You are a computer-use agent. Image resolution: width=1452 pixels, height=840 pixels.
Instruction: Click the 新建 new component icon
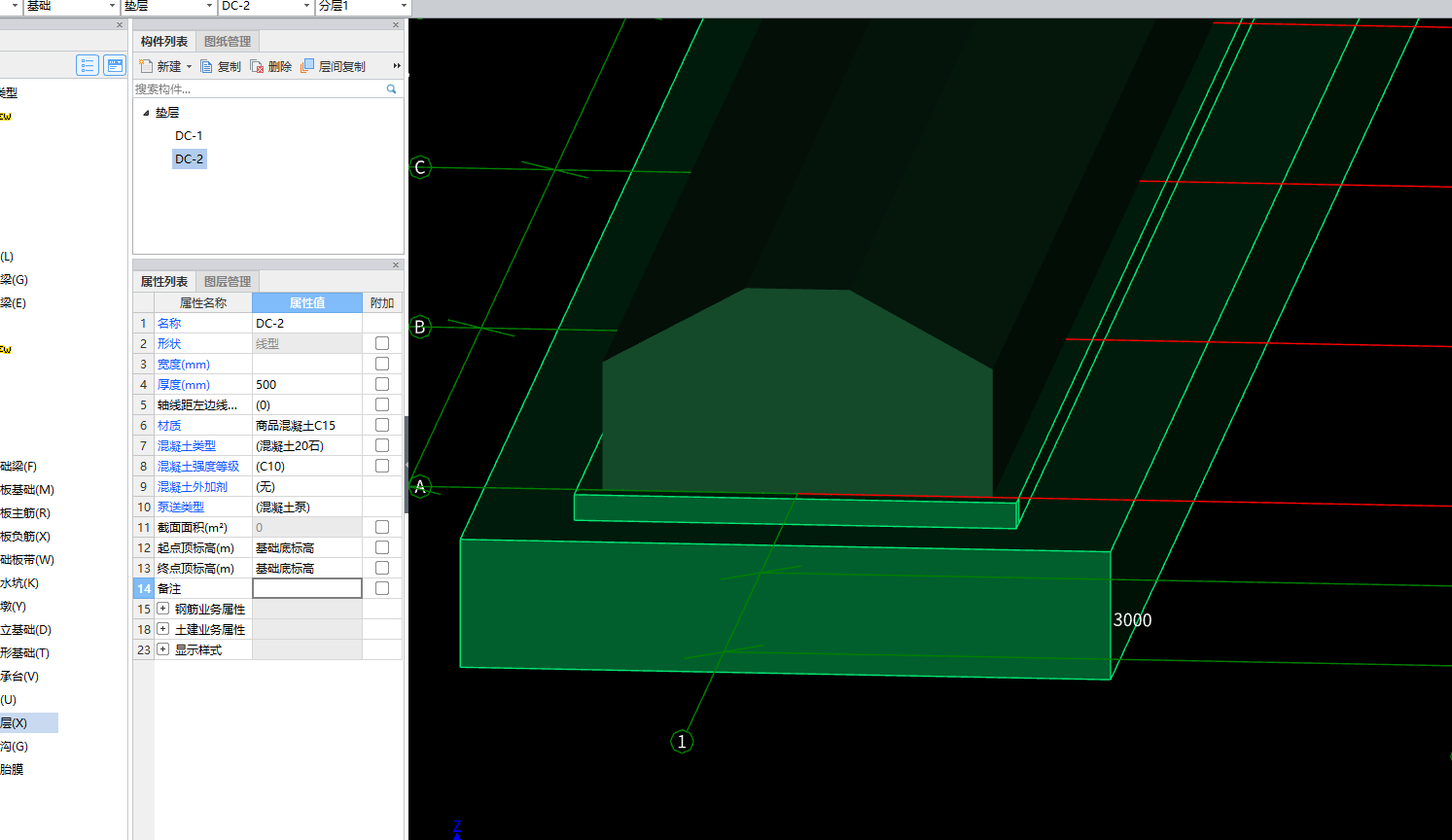[146, 66]
